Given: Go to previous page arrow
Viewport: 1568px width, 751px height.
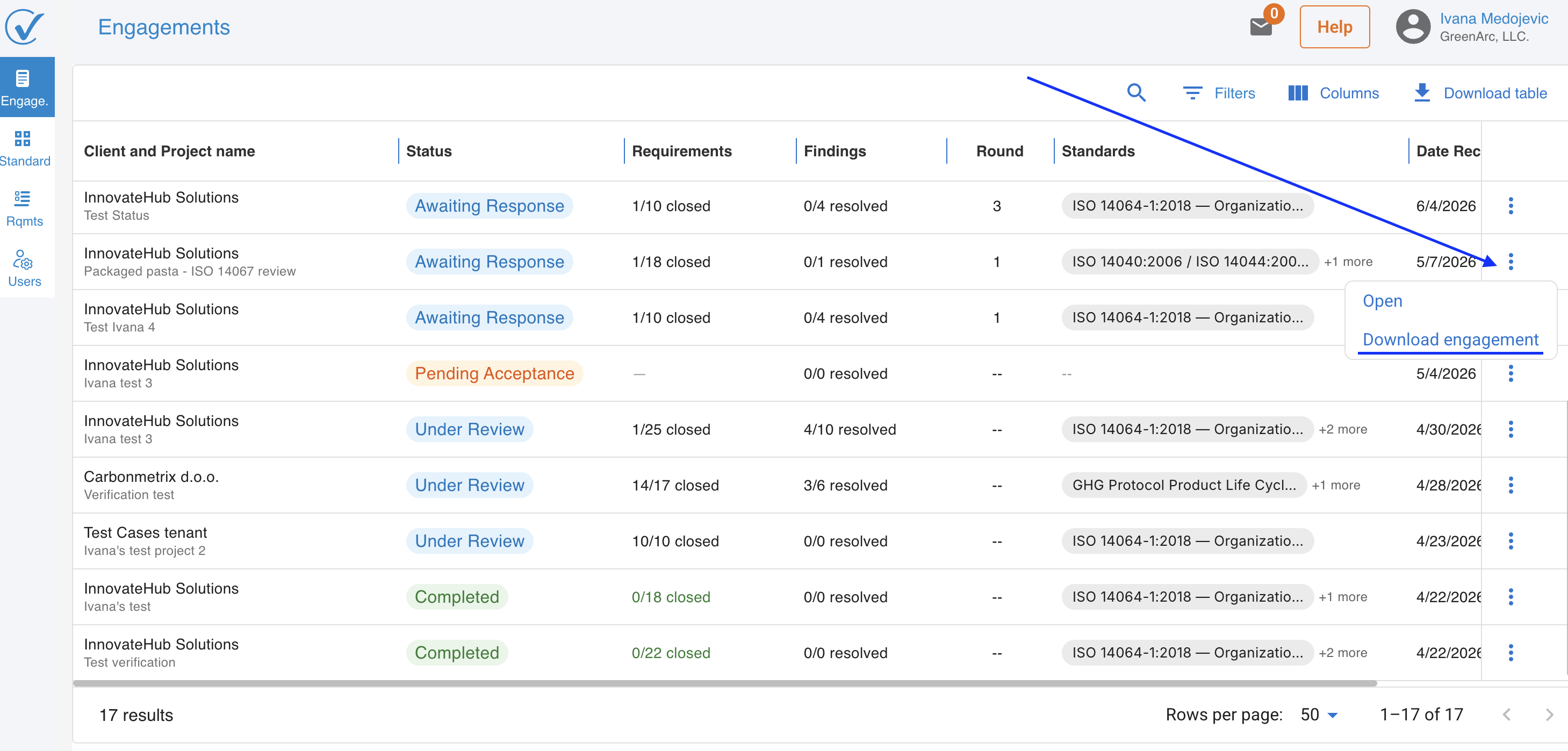Looking at the screenshot, I should click(1506, 714).
